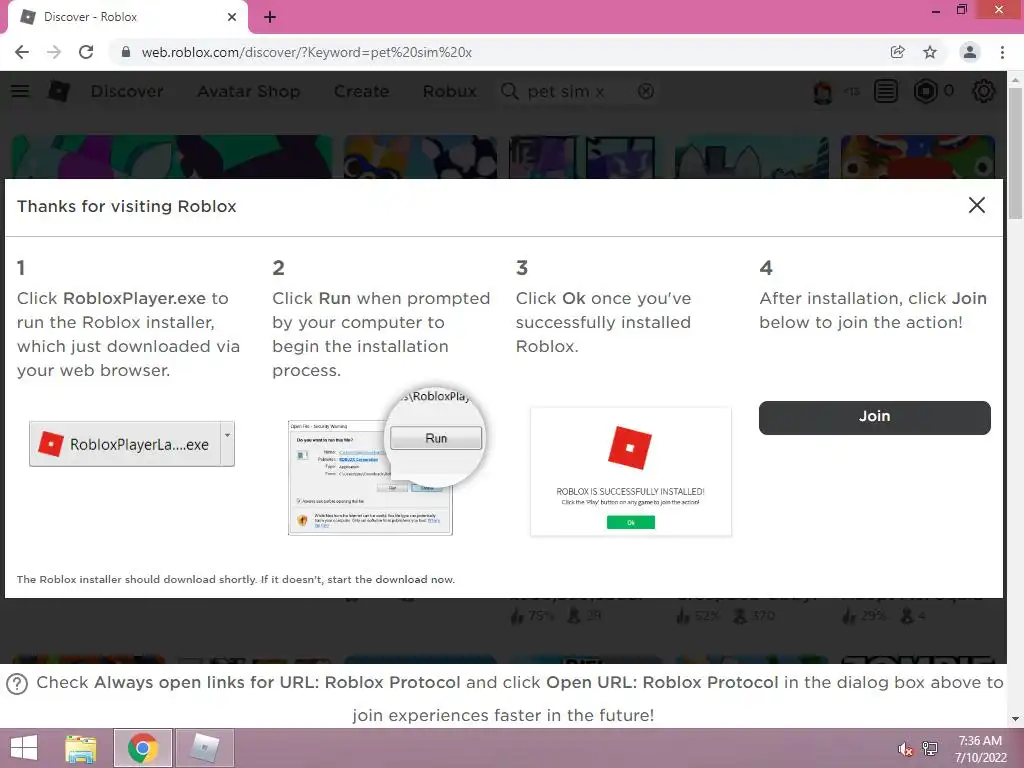Open the Chrome three-dot menu
Image resolution: width=1024 pixels, height=768 pixels.
1002,52
